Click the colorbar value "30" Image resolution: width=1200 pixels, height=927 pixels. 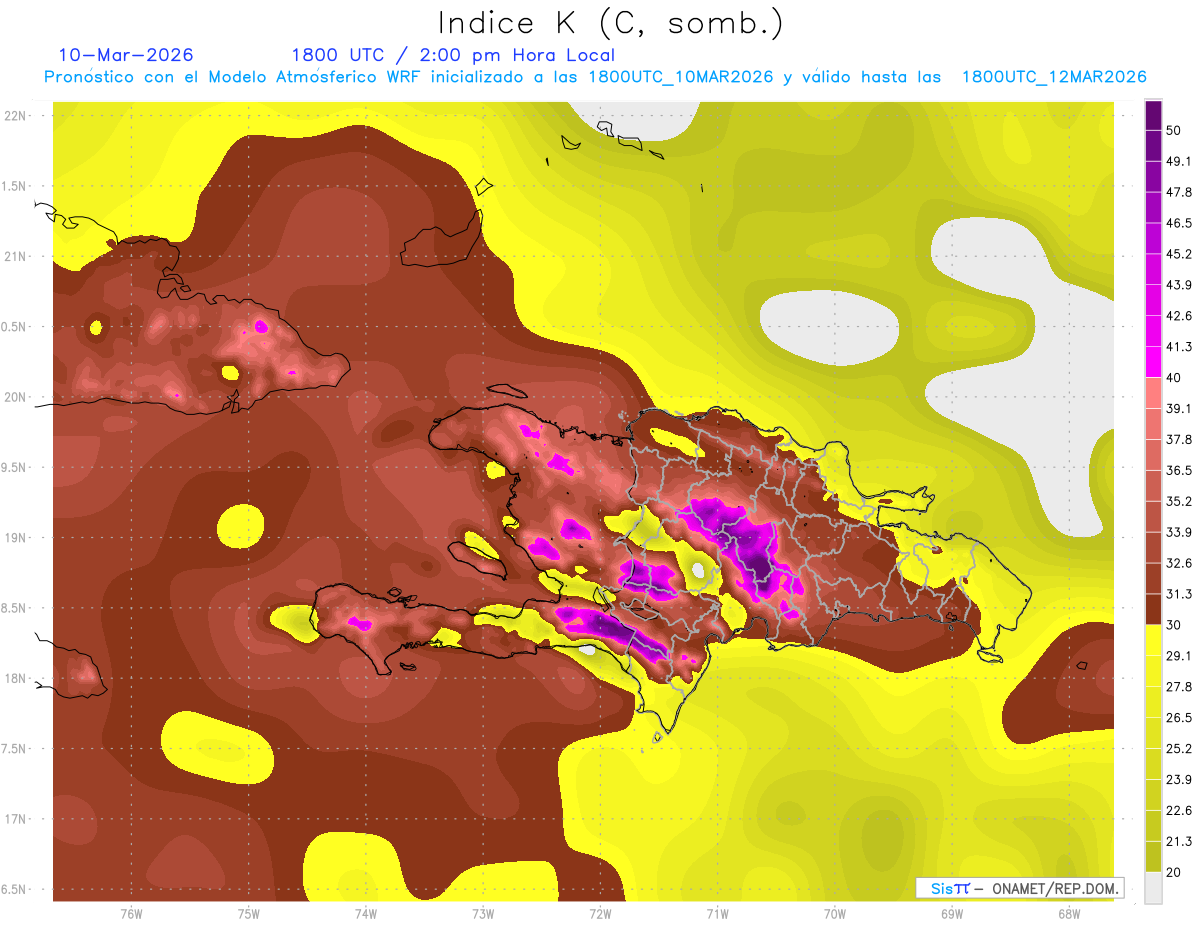pyautogui.click(x=1174, y=625)
